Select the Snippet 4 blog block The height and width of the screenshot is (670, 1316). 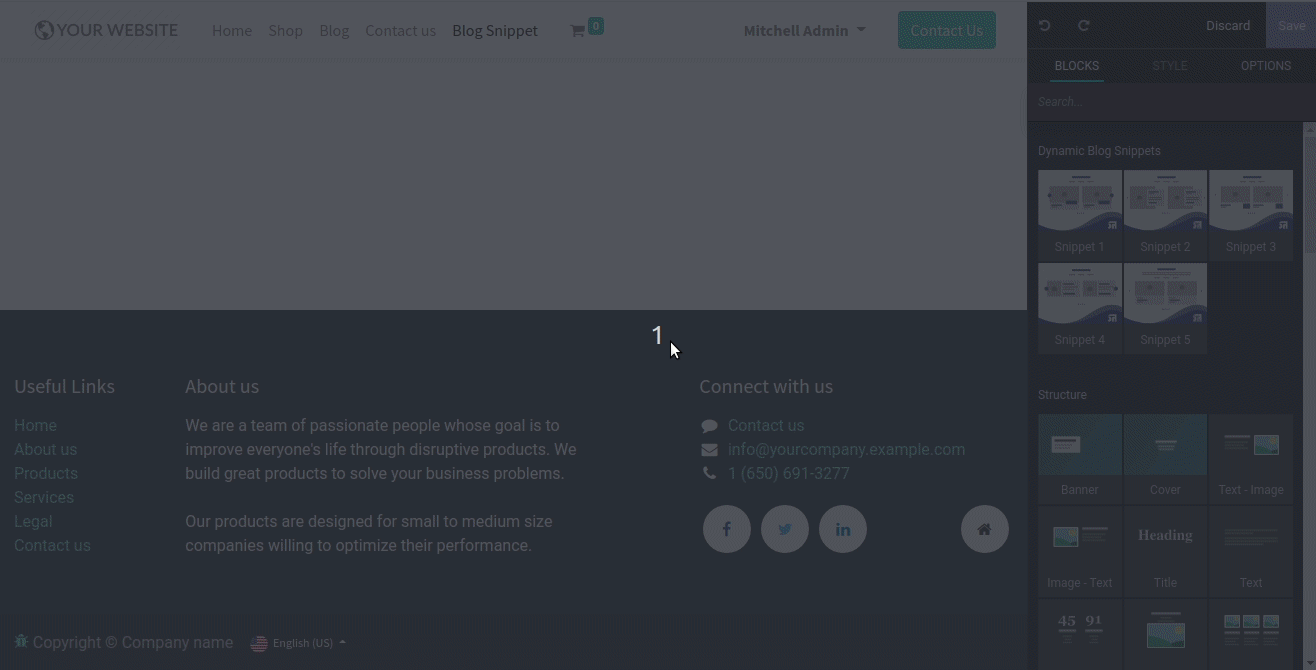1080,308
